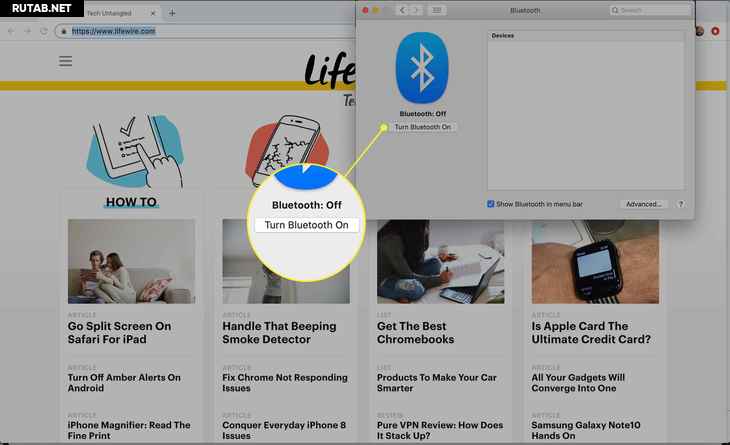This screenshot has height=445, width=730.
Task: Turn Bluetooth on in the Bluetooth window
Action: [423, 127]
